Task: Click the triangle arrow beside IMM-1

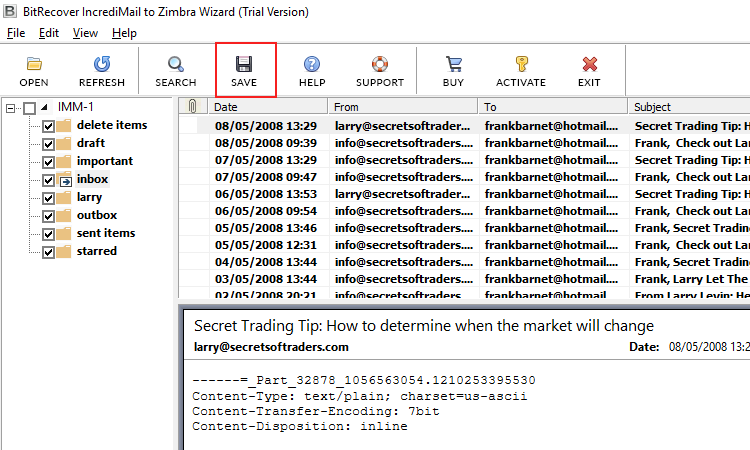Action: coord(44,107)
